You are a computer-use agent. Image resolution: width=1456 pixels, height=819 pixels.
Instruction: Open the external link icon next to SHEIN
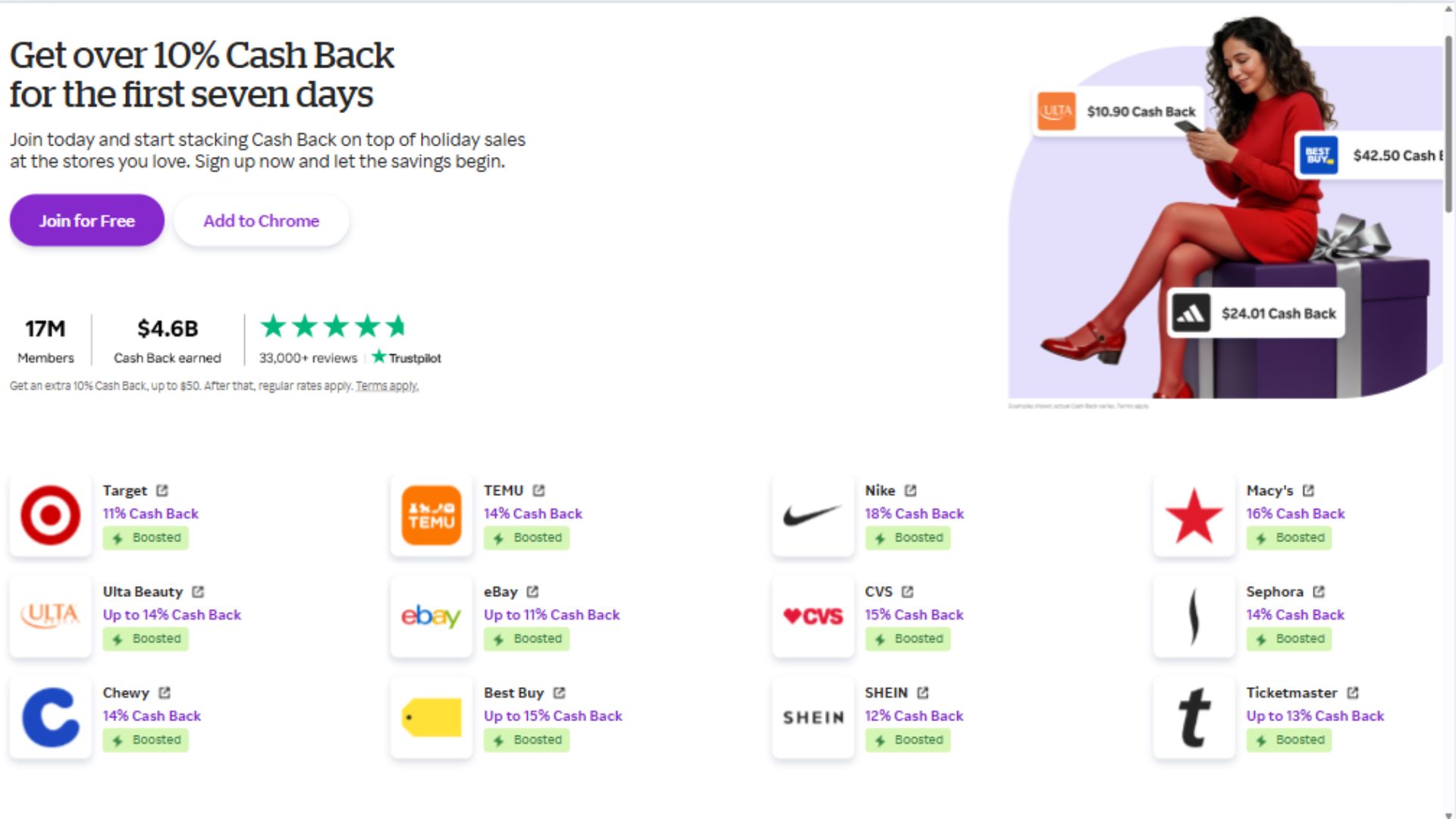pyautogui.click(x=923, y=692)
